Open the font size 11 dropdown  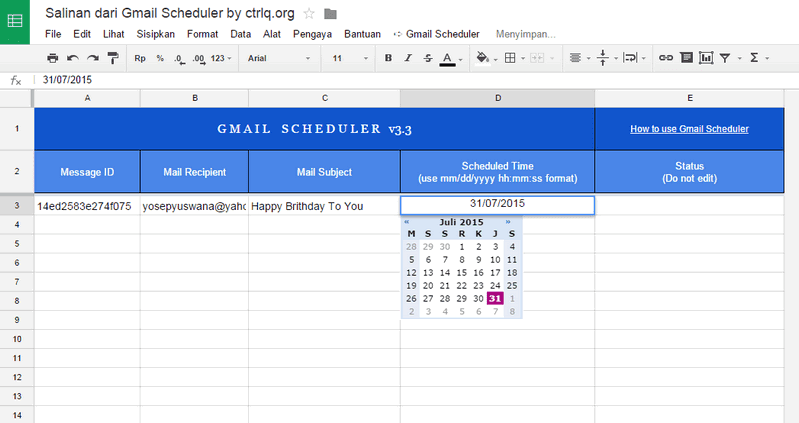click(x=350, y=58)
